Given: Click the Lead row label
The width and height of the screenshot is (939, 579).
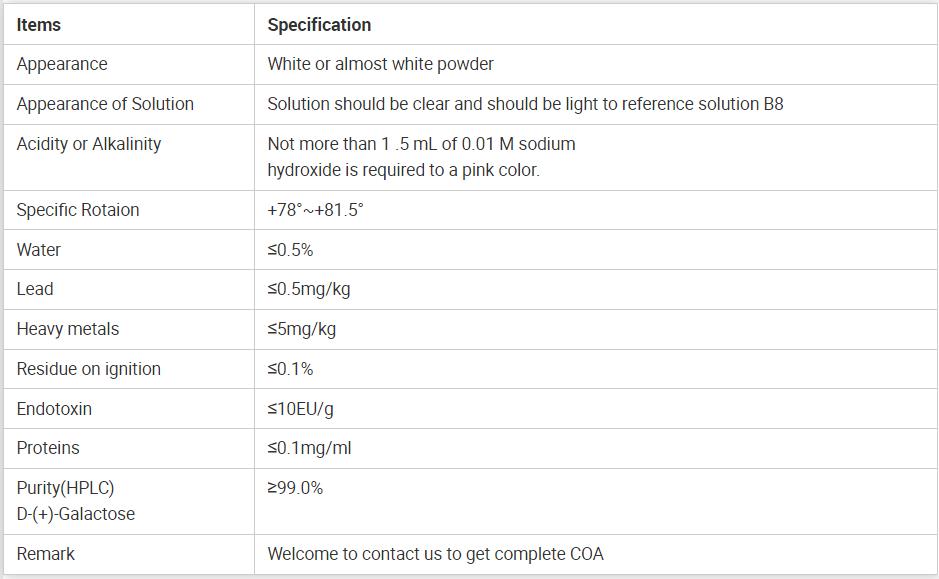Looking at the screenshot, I should click(x=35, y=289).
